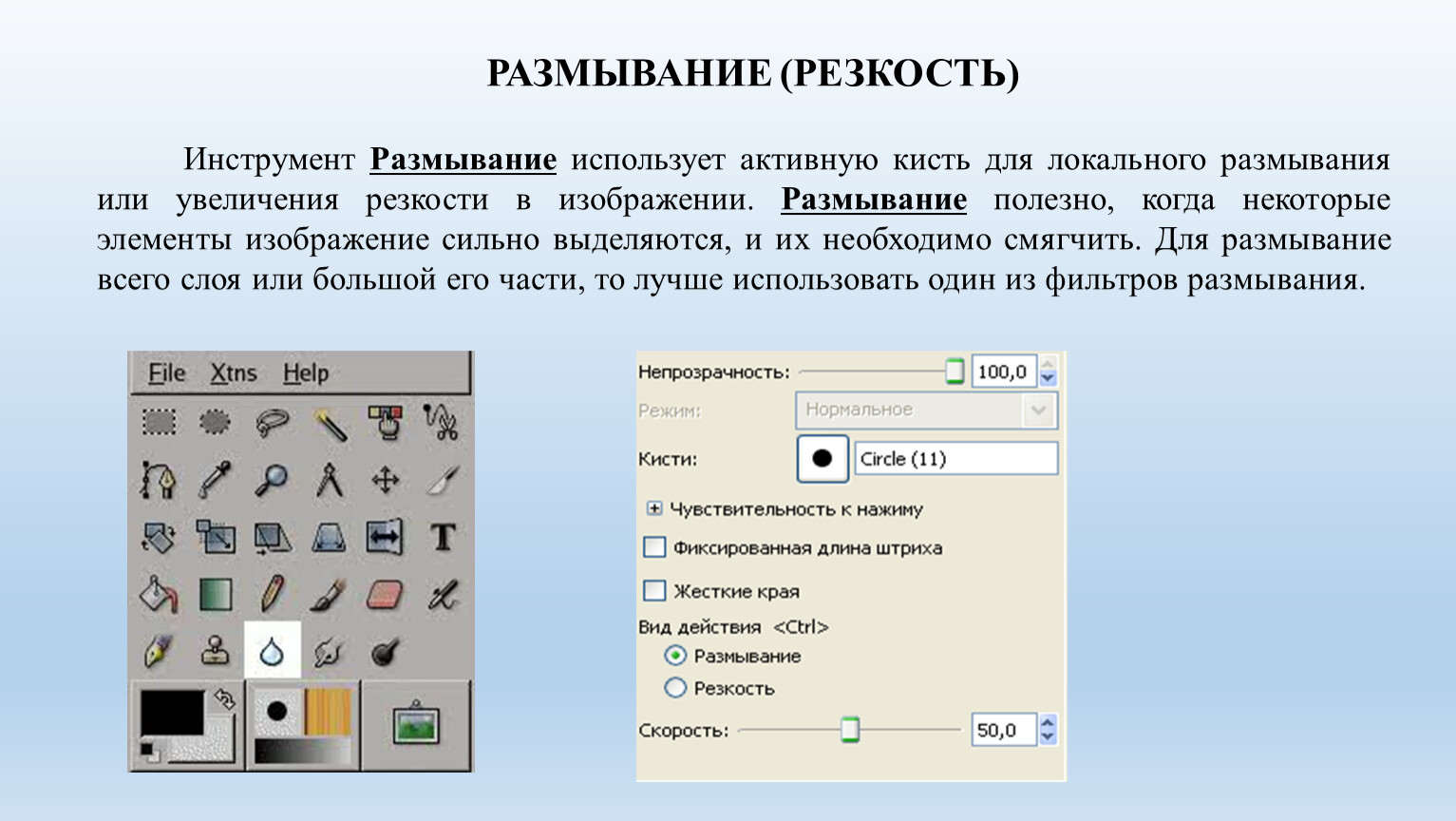Expand Чувствительность к нажиму section

[654, 509]
